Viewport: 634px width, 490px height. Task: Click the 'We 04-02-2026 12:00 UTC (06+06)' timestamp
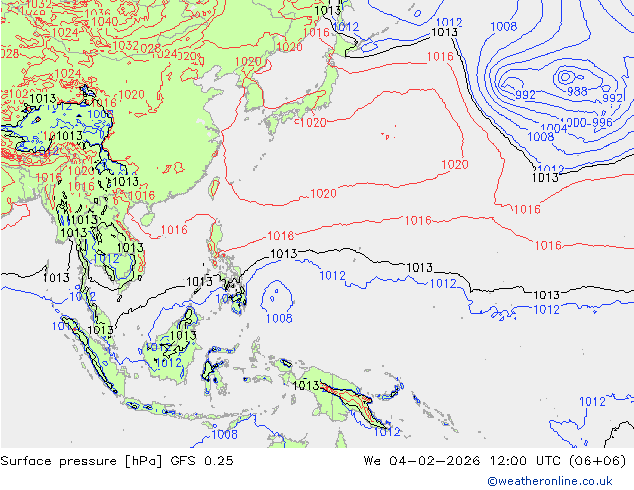tap(495, 461)
